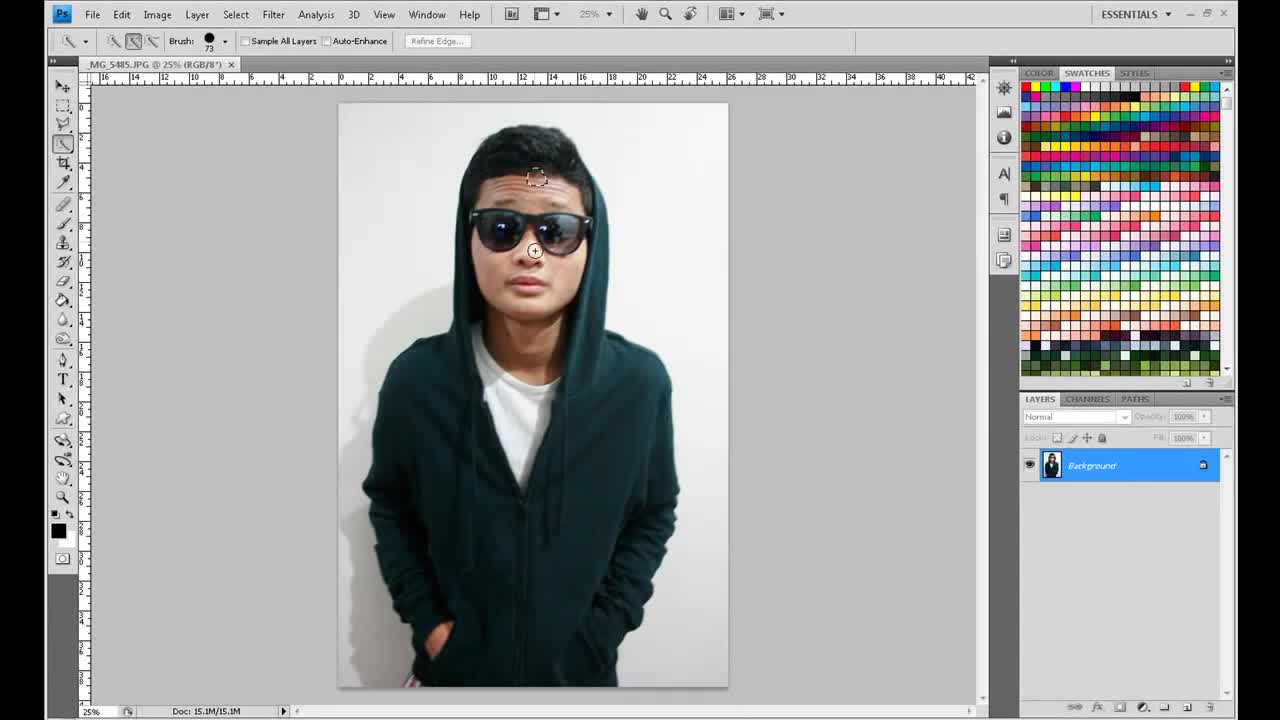Image resolution: width=1280 pixels, height=720 pixels.
Task: Select the 3D Rotate tool
Action: pos(63,440)
